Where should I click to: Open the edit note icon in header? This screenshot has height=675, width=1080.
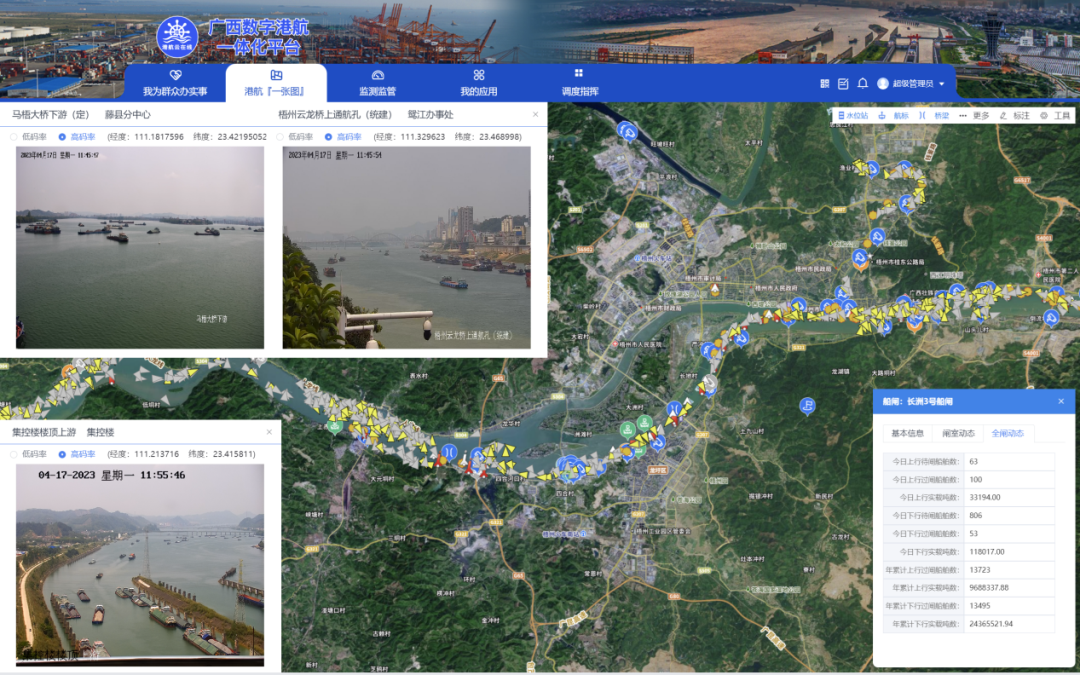tap(843, 83)
